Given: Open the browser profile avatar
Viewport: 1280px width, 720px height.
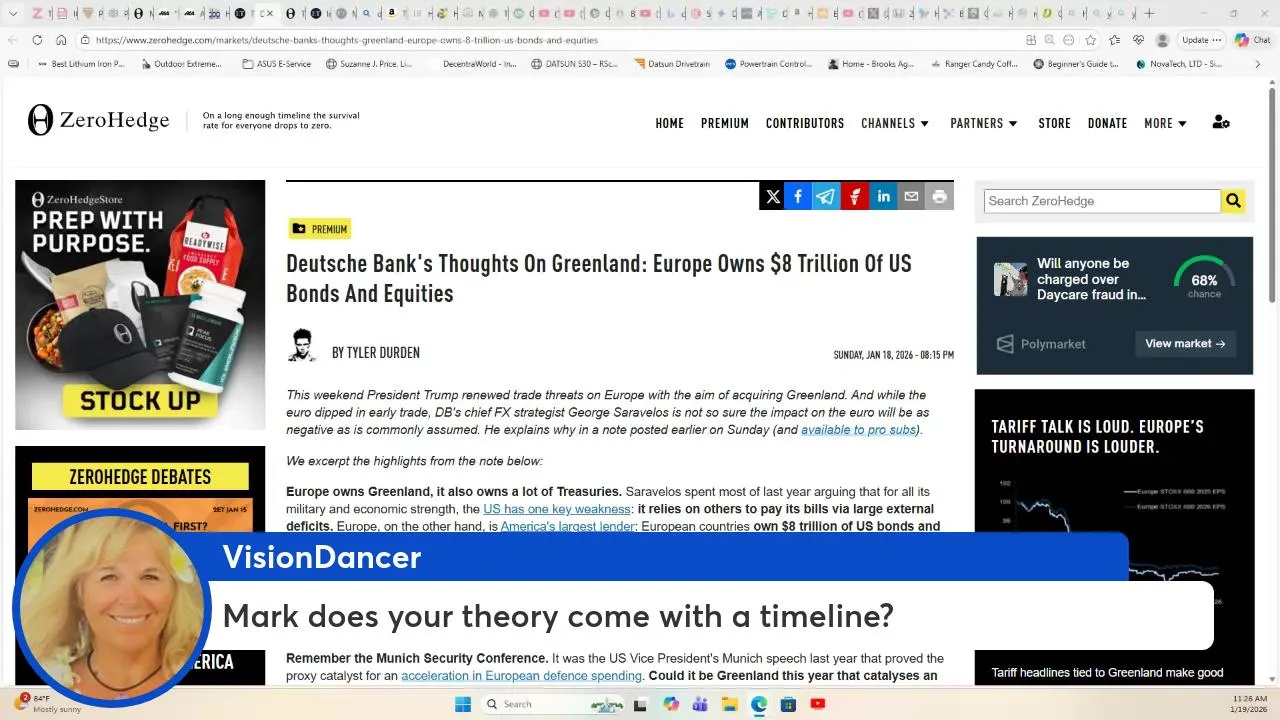Looking at the screenshot, I should (x=1162, y=40).
